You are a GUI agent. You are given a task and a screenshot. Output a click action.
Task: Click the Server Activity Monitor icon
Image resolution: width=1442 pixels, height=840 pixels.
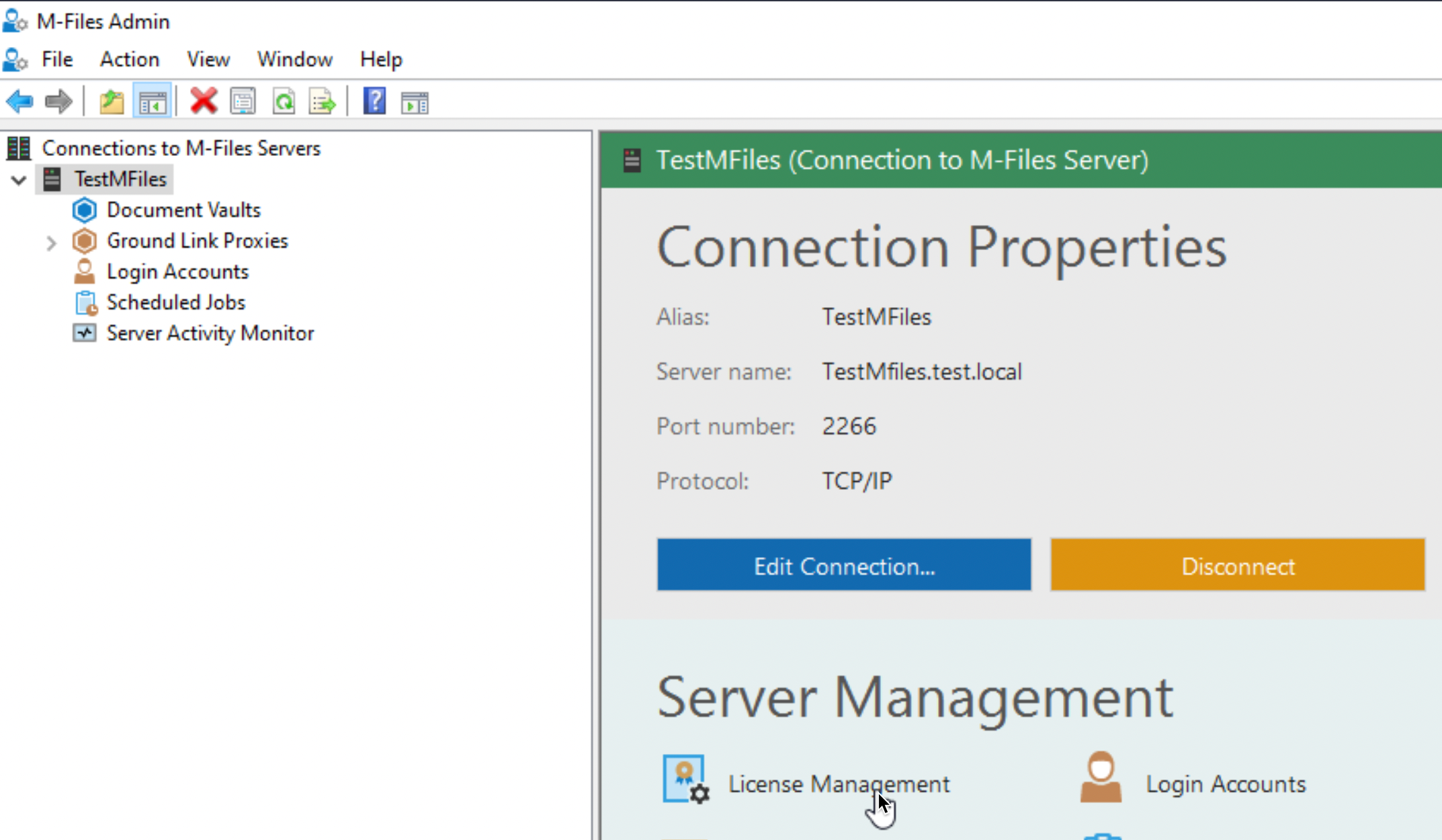pyautogui.click(x=85, y=333)
